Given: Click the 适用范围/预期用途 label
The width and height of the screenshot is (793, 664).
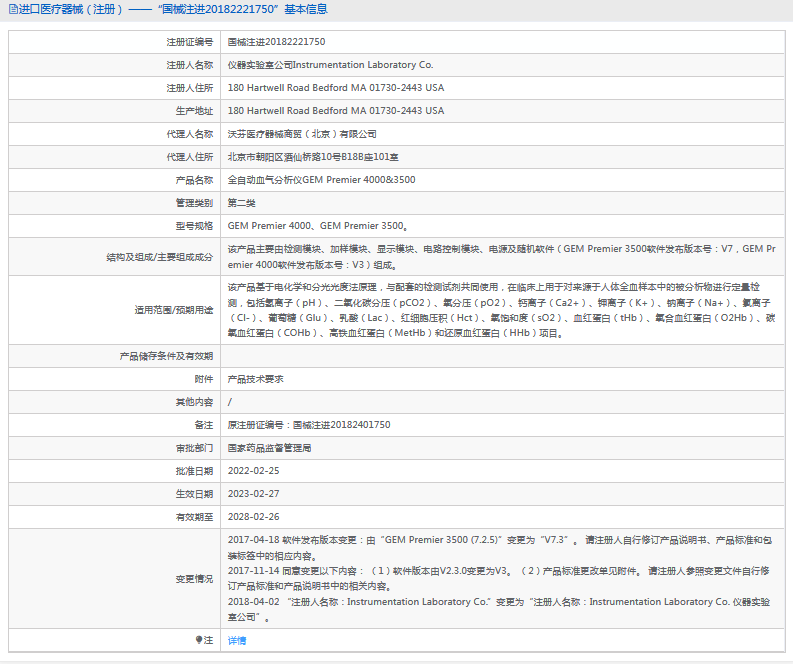Looking at the screenshot, I should [x=173, y=309].
